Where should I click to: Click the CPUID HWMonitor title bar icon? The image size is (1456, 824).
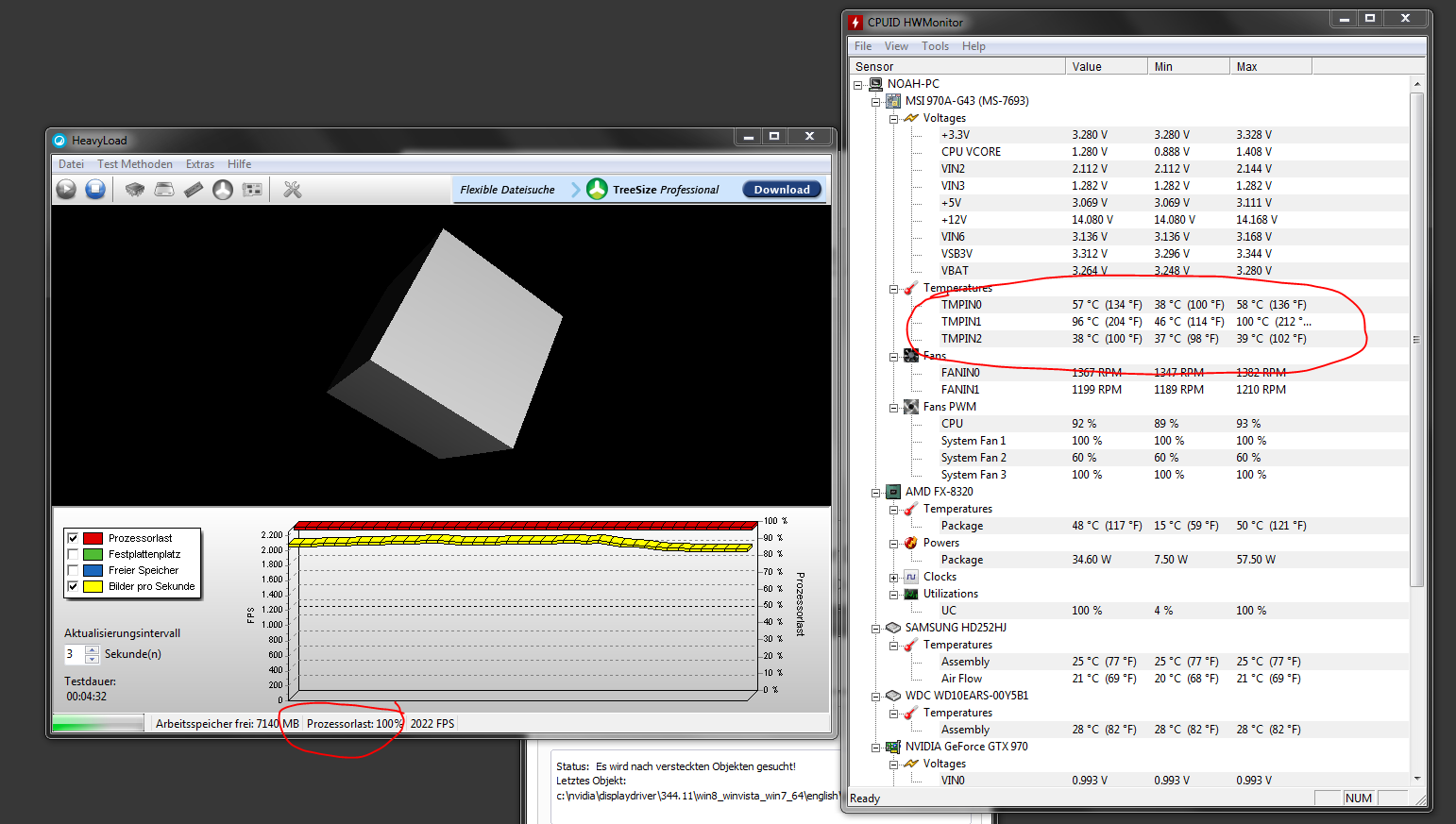pos(855,22)
